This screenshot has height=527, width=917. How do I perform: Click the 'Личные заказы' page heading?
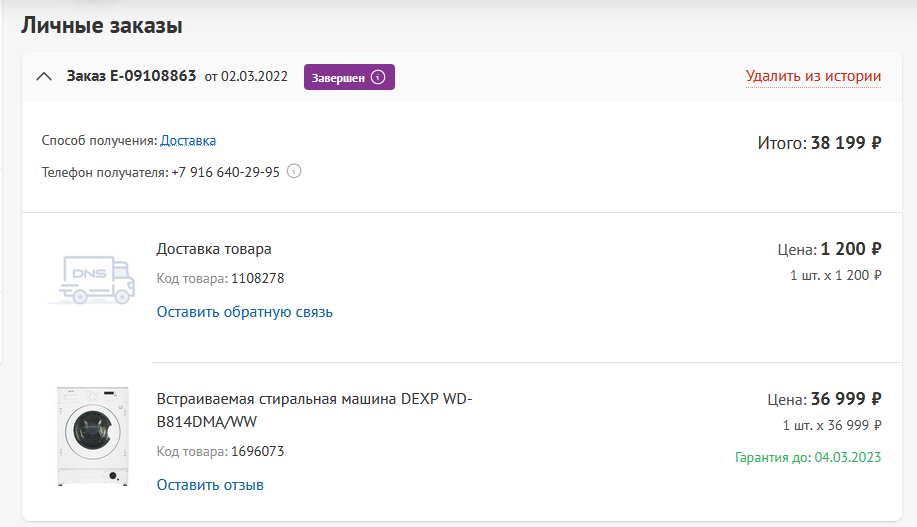pos(102,26)
